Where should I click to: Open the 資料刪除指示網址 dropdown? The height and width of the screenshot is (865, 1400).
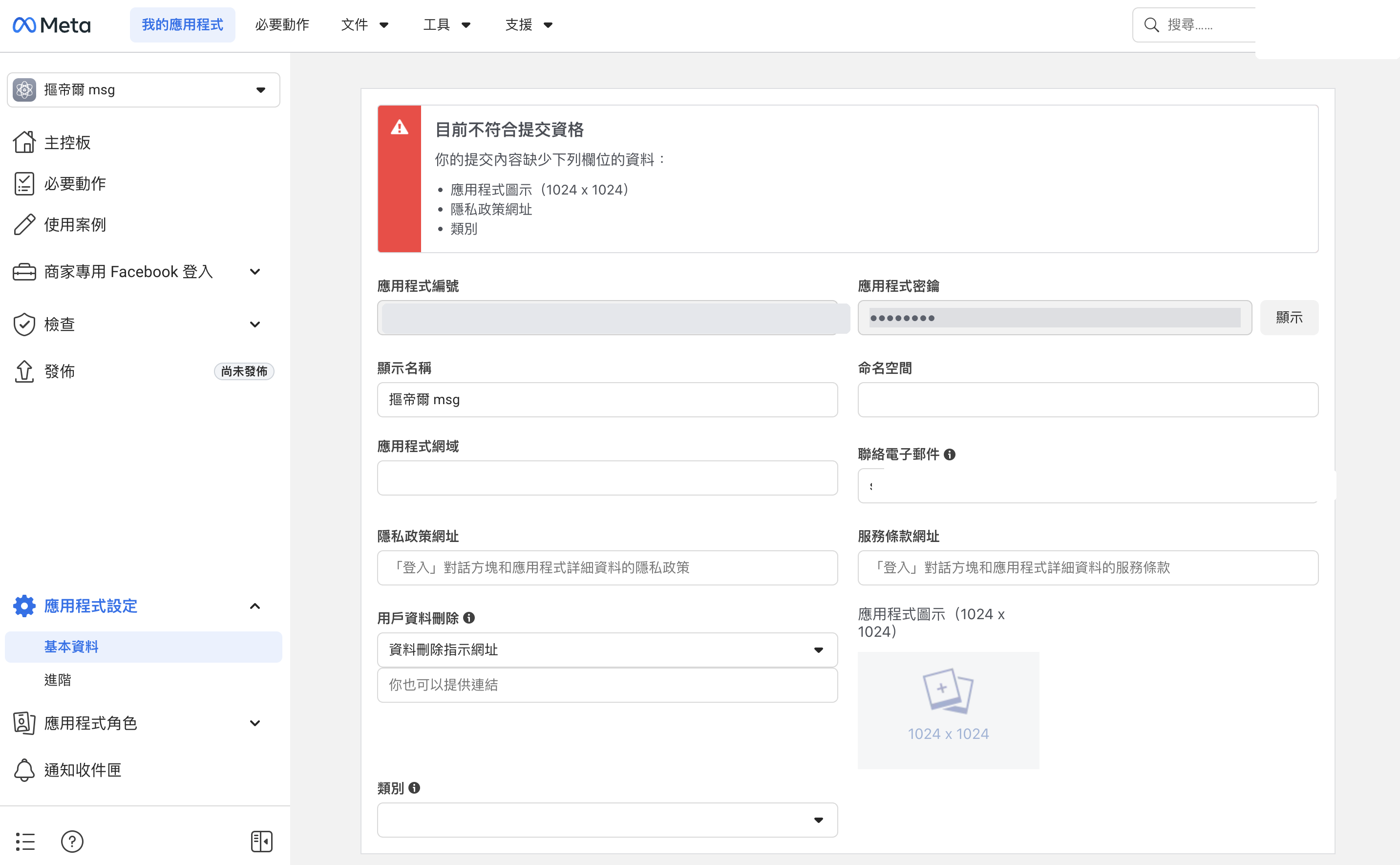tap(607, 649)
